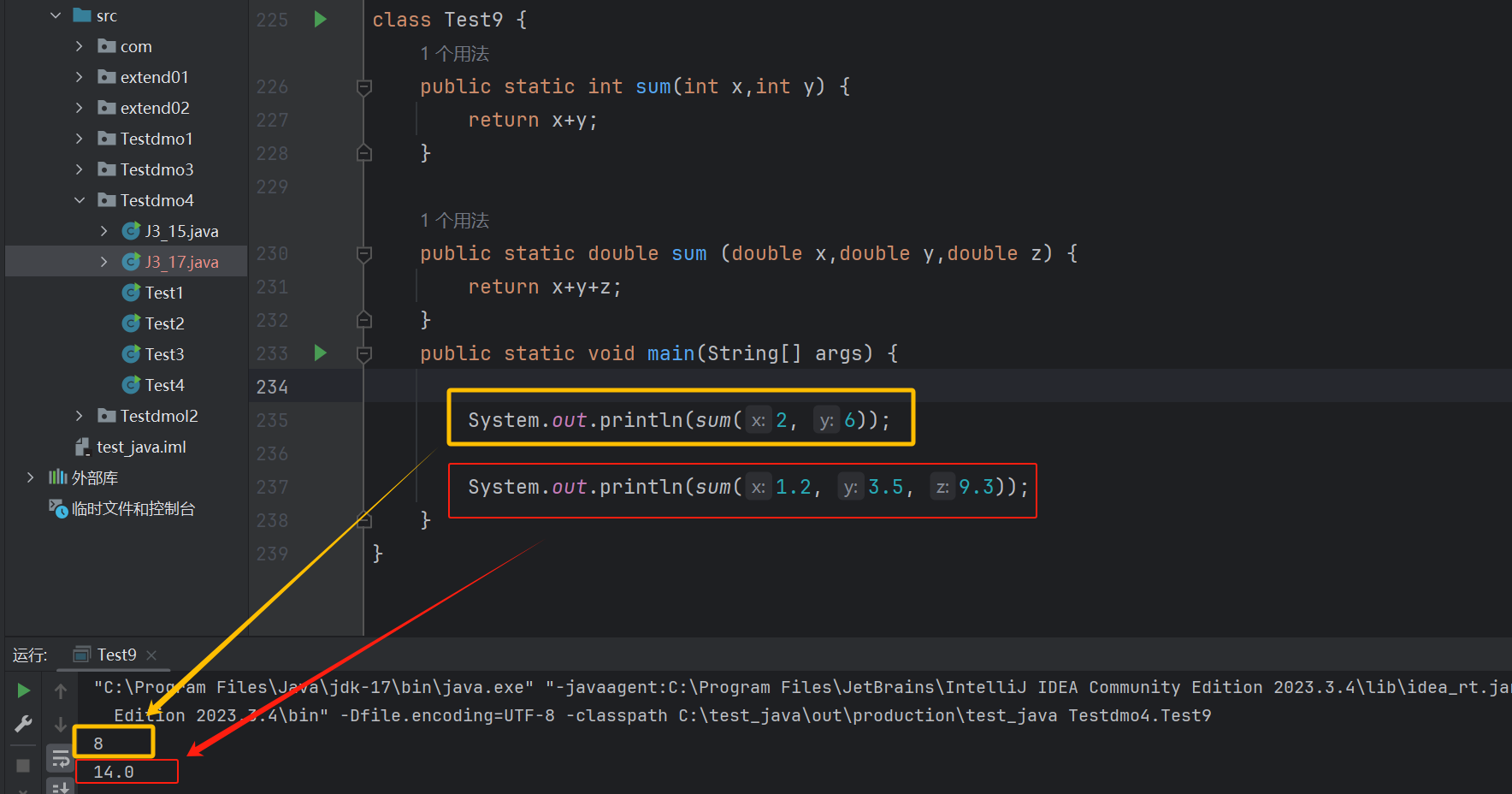Open run configuration wrench settings
Screen dimensions: 1512x794
[x=24, y=724]
